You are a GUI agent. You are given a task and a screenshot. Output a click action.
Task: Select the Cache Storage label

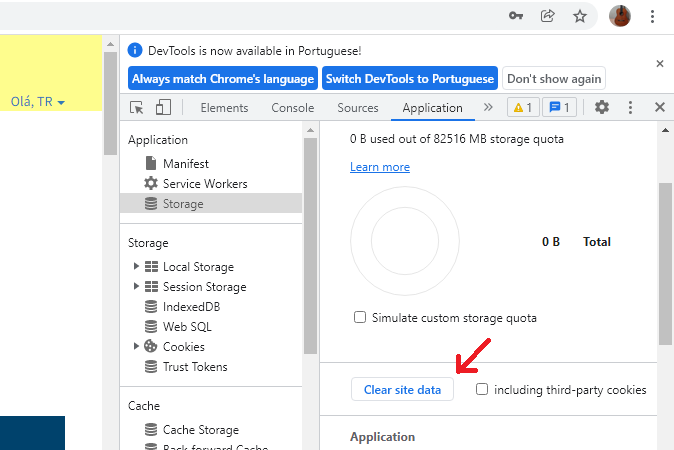201,430
